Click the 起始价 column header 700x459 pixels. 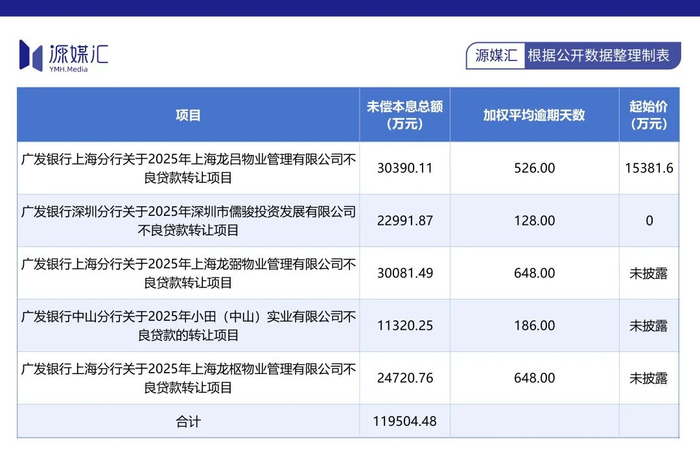point(655,115)
